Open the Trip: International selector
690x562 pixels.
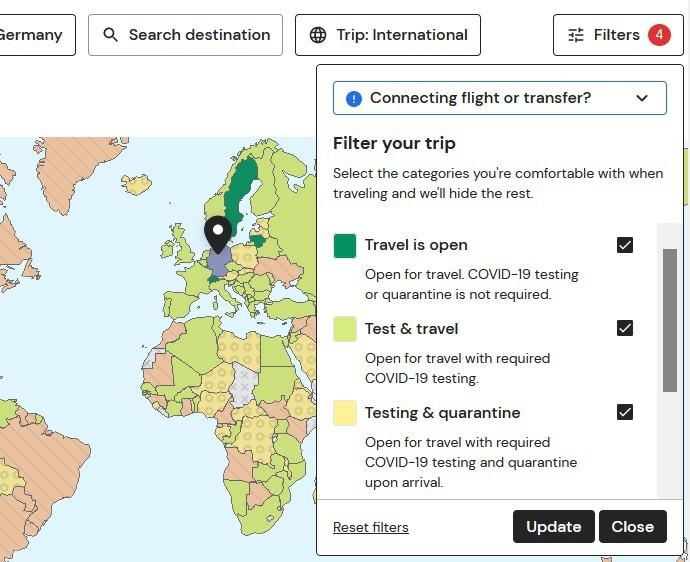click(x=388, y=35)
